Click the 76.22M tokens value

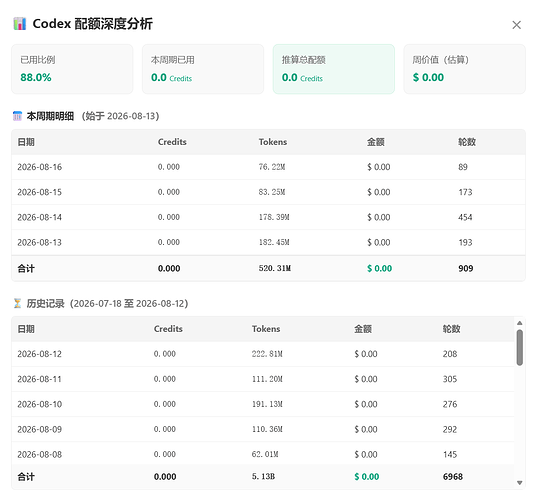pos(272,167)
